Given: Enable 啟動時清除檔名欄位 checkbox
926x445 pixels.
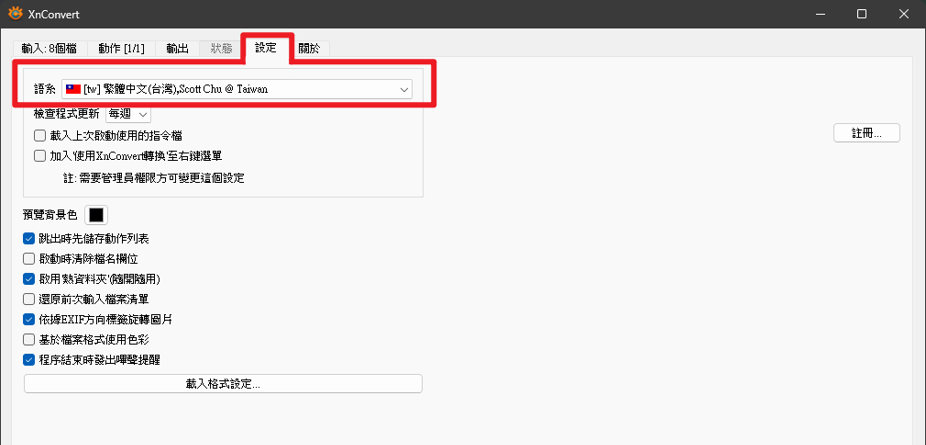Looking at the screenshot, I should coord(29,259).
